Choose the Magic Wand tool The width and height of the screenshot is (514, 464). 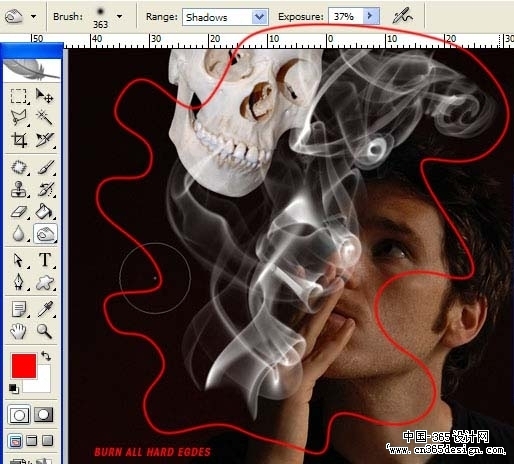(x=44, y=117)
